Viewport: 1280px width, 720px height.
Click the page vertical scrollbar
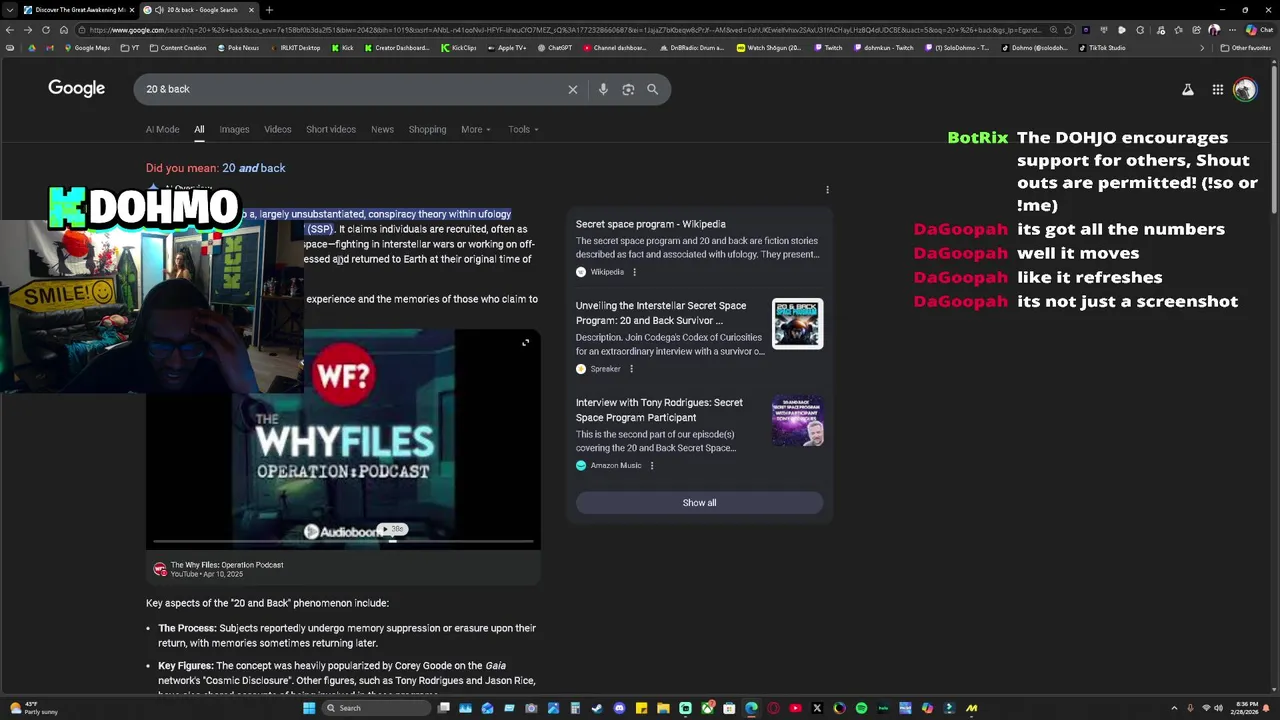click(x=1274, y=140)
